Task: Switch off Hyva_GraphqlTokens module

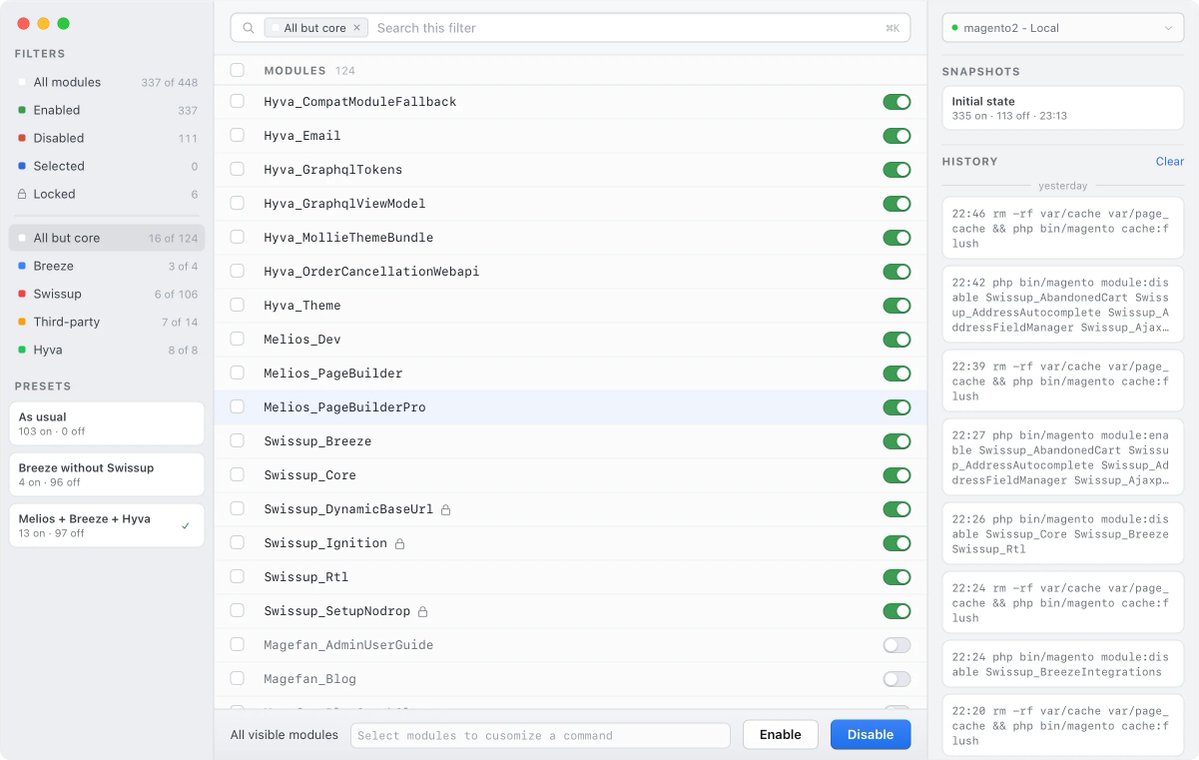Action: [896, 170]
